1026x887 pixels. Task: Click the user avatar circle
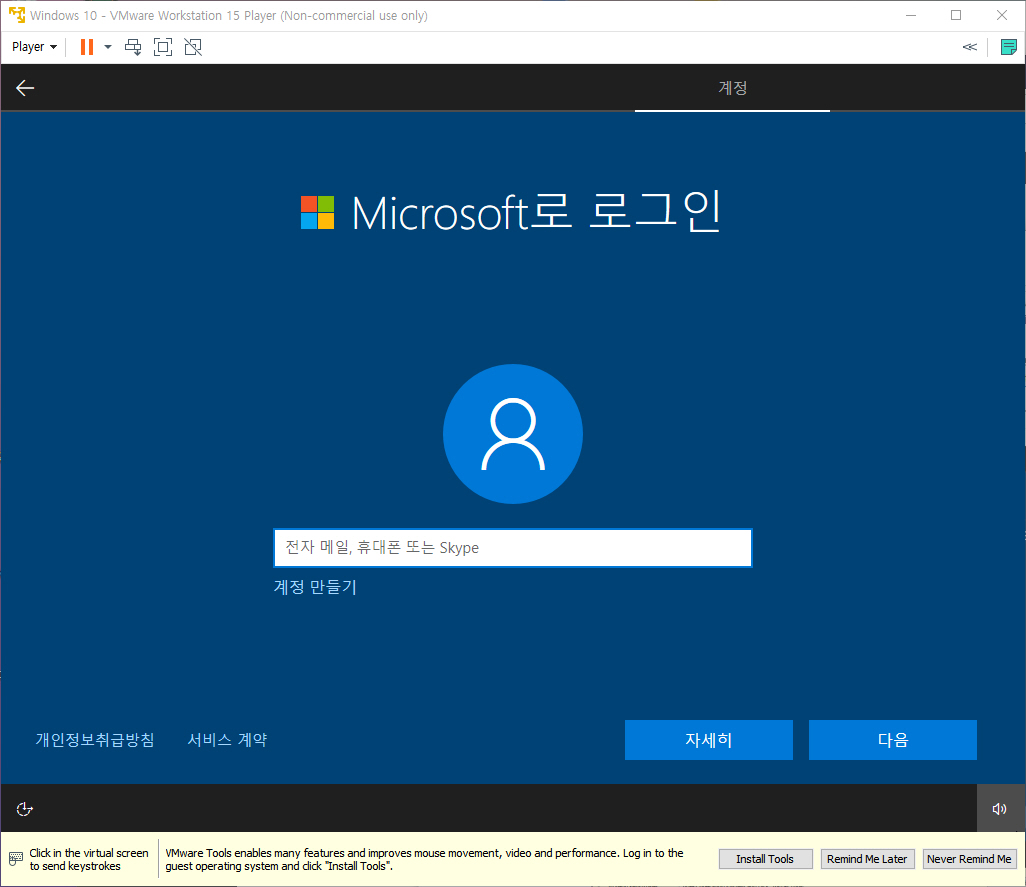513,434
